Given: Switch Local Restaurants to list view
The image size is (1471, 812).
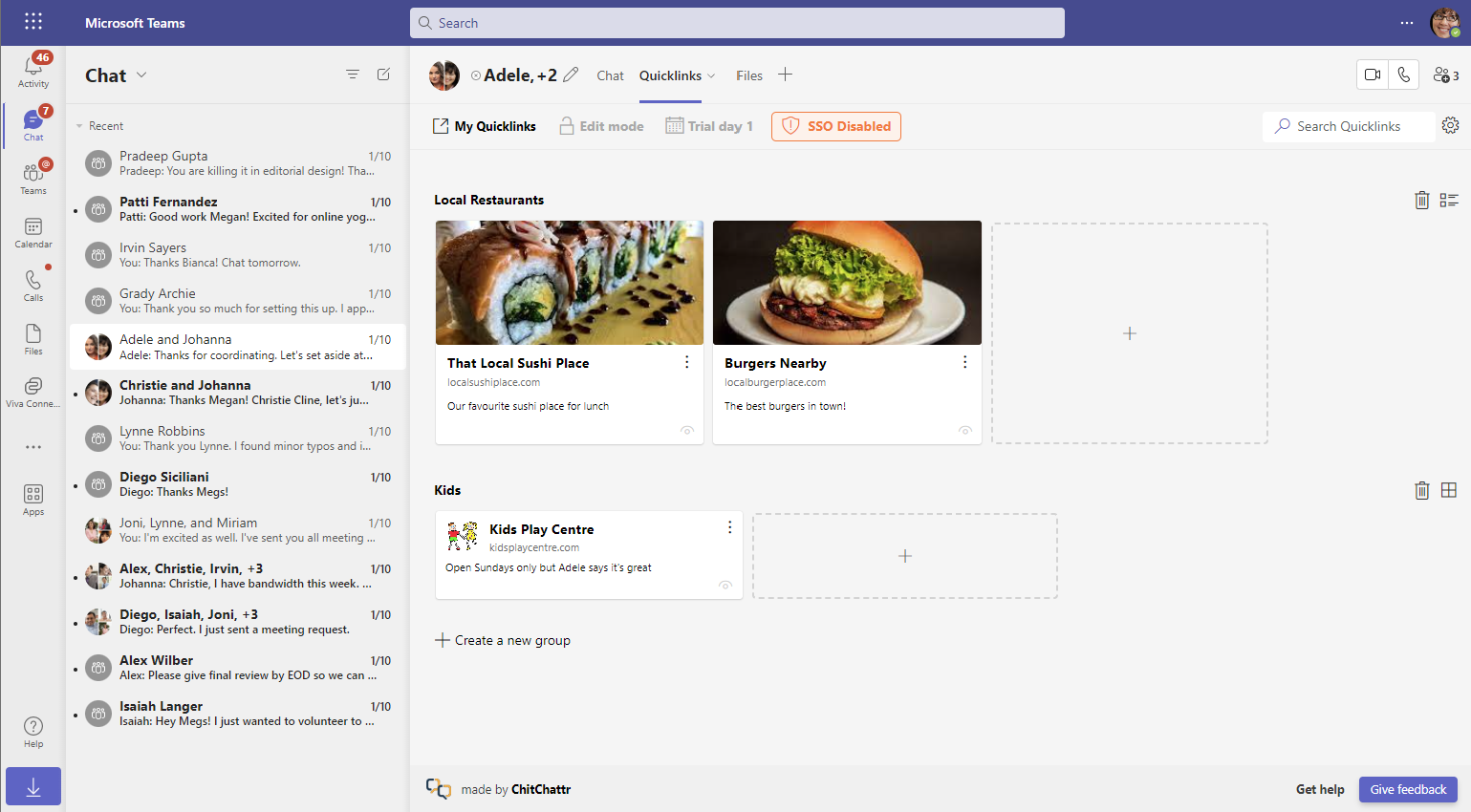Looking at the screenshot, I should point(1449,200).
